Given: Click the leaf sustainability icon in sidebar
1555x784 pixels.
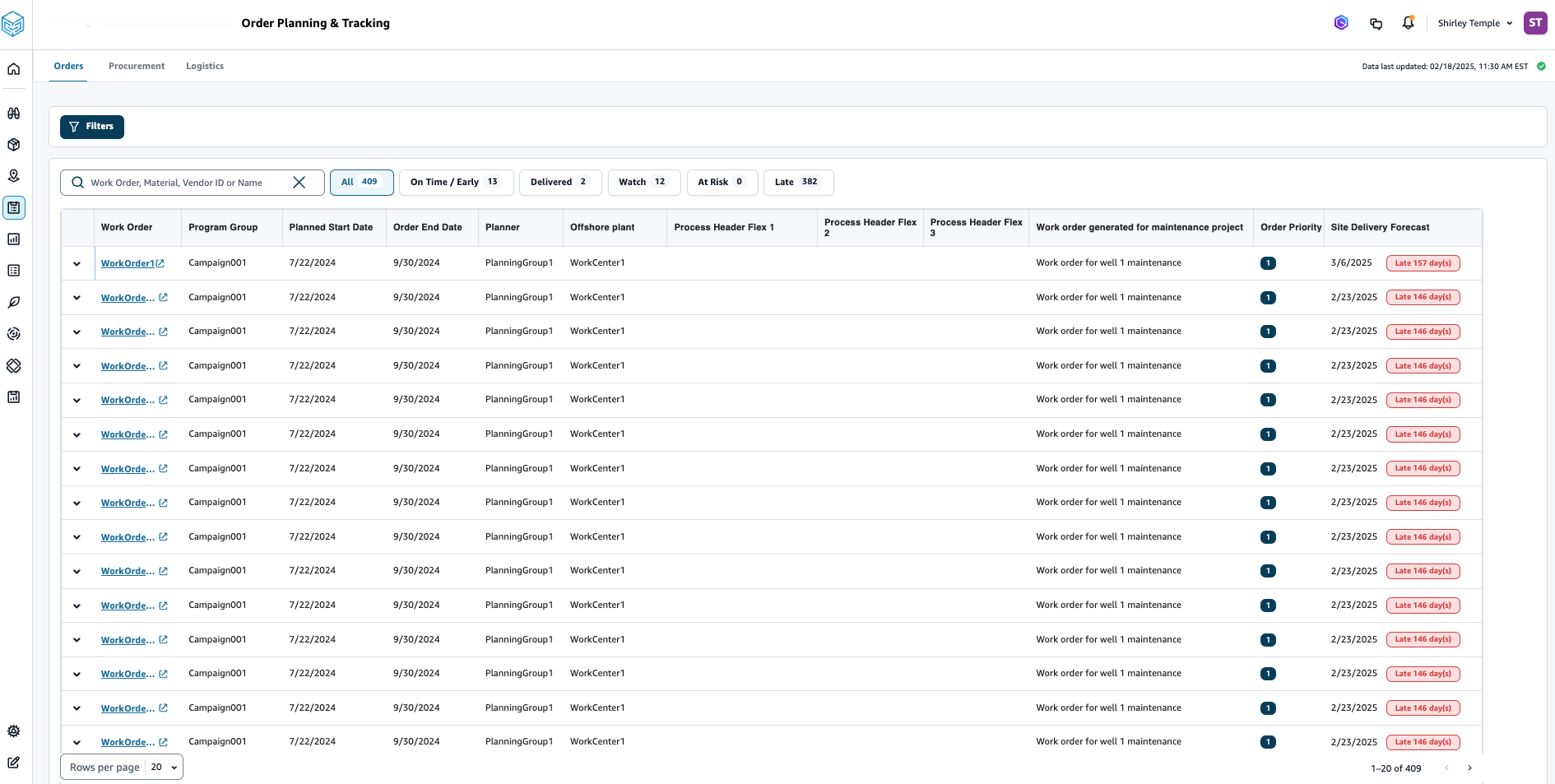Looking at the screenshot, I should [14, 303].
